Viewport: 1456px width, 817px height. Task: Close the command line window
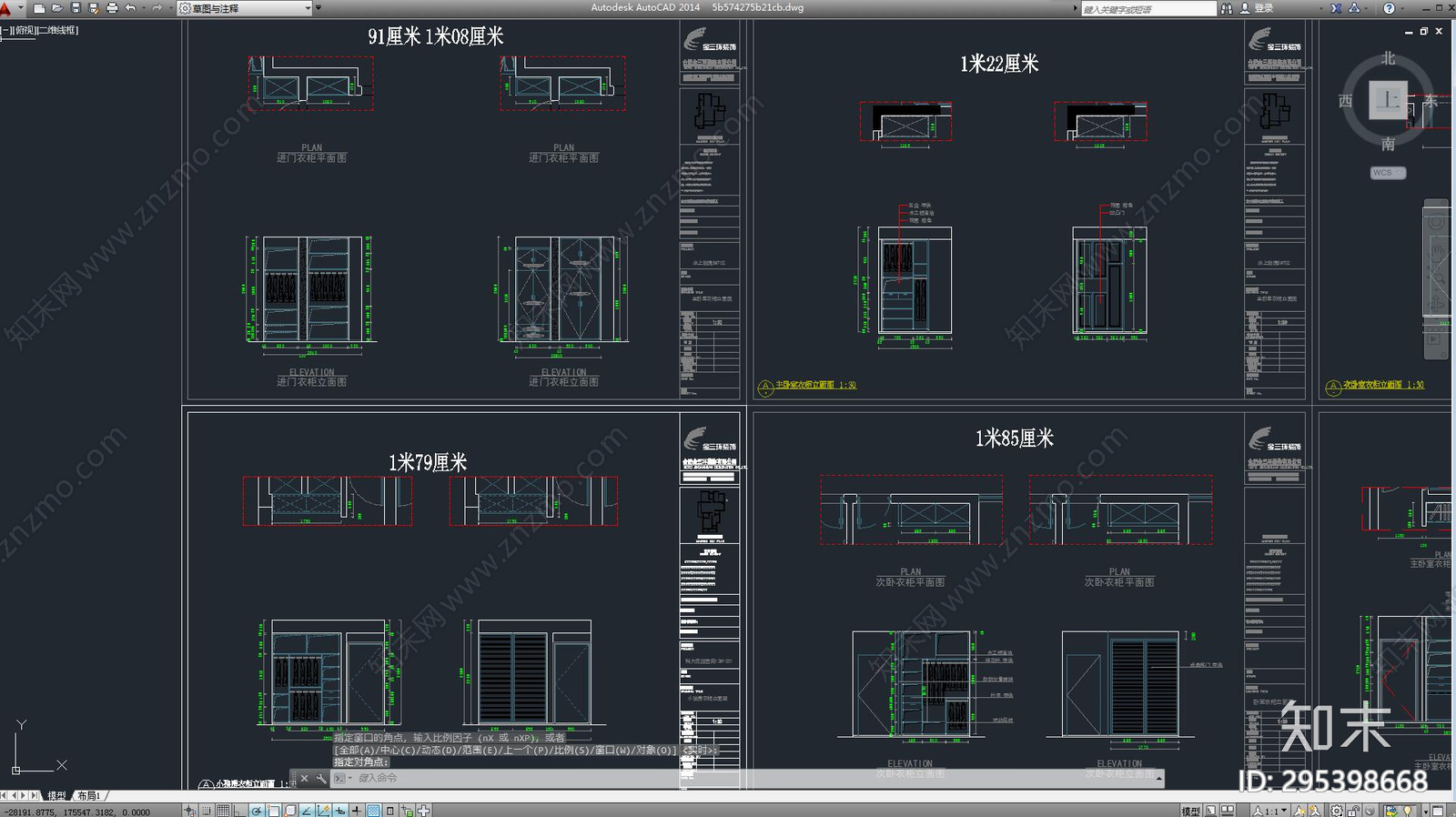305,779
